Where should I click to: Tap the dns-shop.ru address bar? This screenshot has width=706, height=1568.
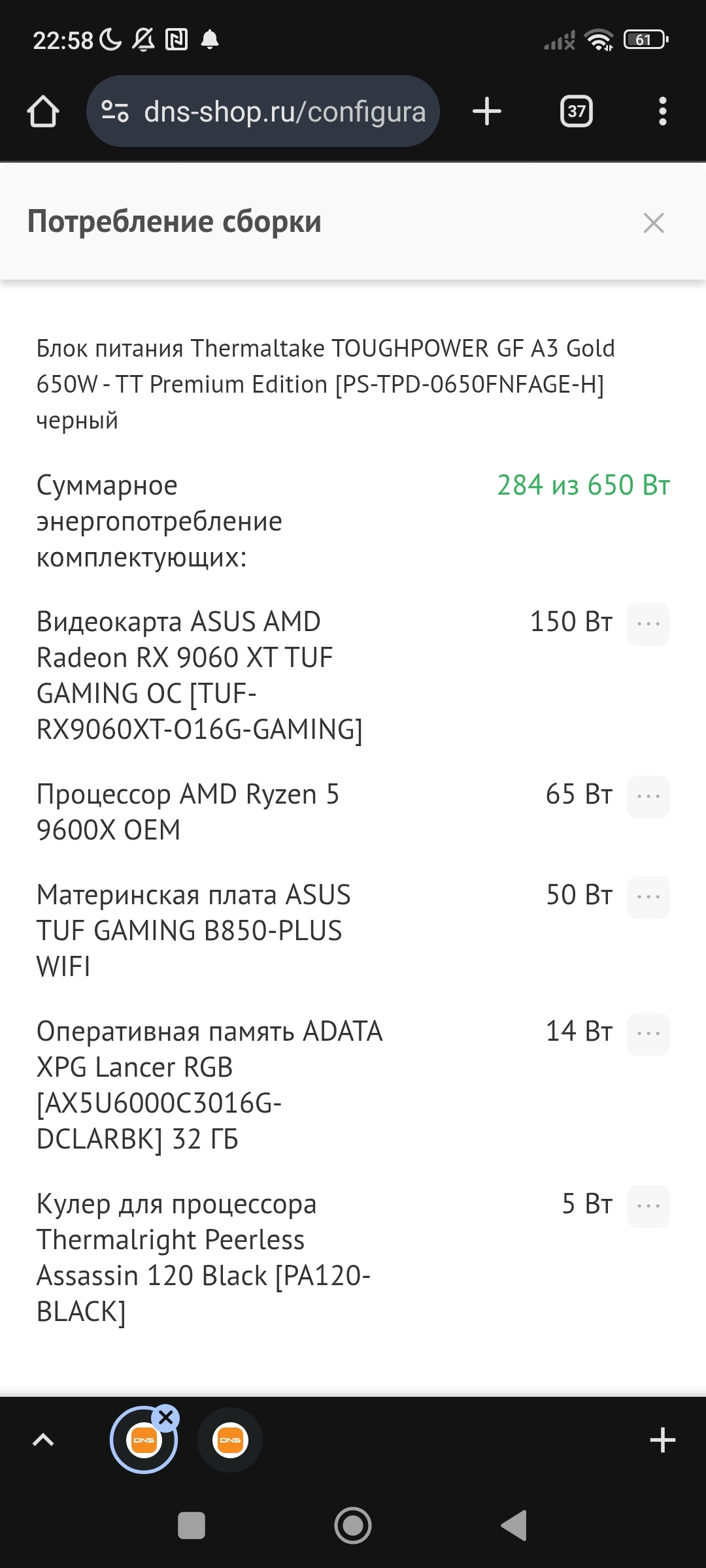tap(284, 111)
